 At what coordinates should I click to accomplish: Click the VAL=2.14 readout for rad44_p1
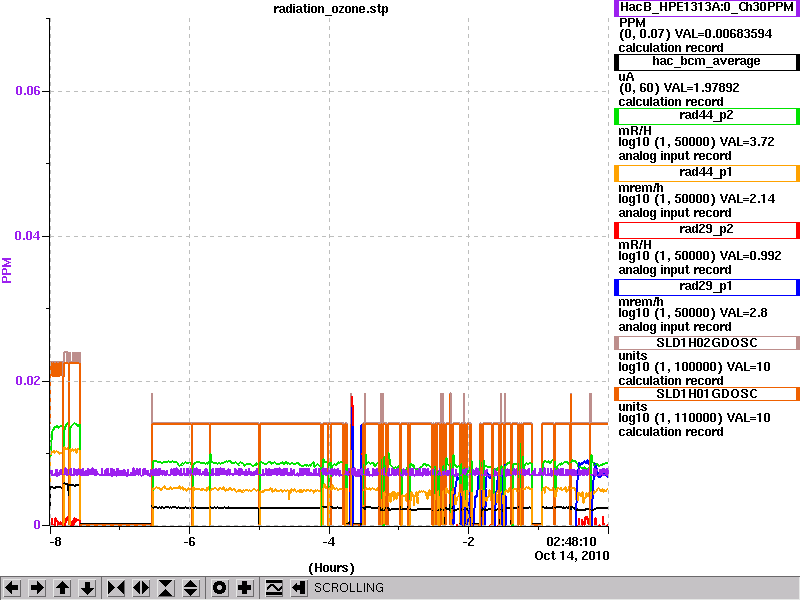coord(747,199)
